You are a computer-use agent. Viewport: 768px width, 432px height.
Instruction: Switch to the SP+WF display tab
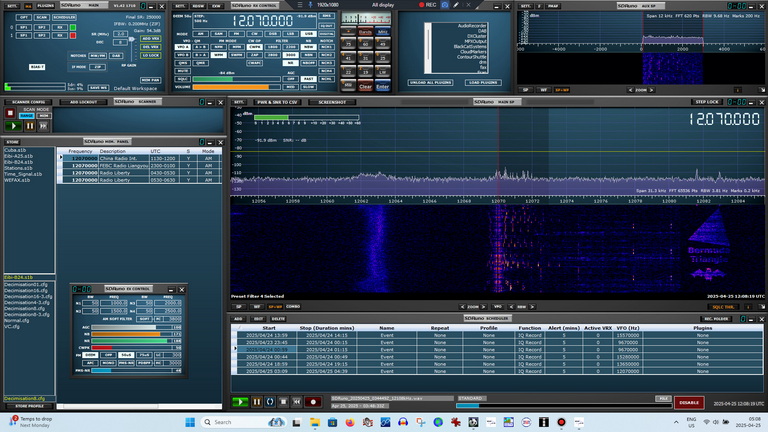point(273,306)
